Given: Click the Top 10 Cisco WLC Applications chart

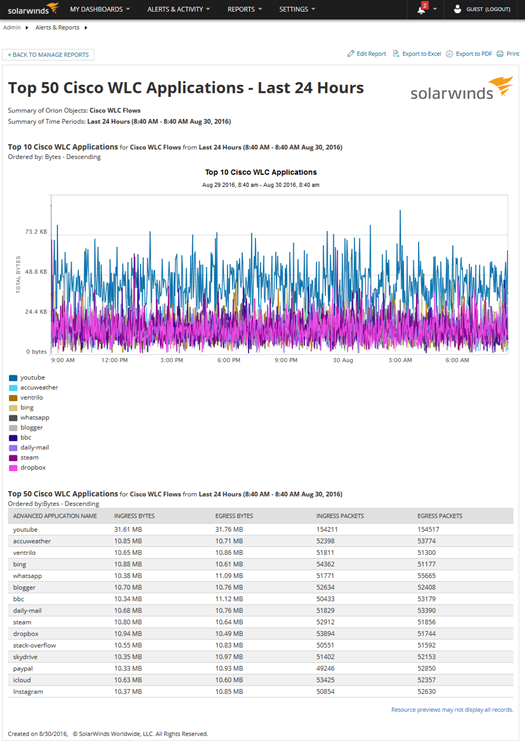Looking at the screenshot, I should [x=279, y=274].
